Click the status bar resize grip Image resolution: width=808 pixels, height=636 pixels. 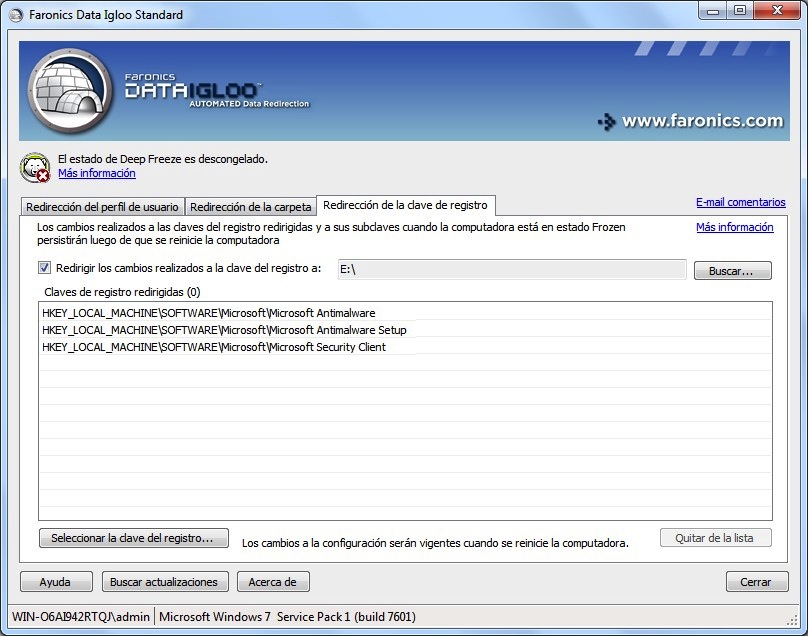pos(792,621)
